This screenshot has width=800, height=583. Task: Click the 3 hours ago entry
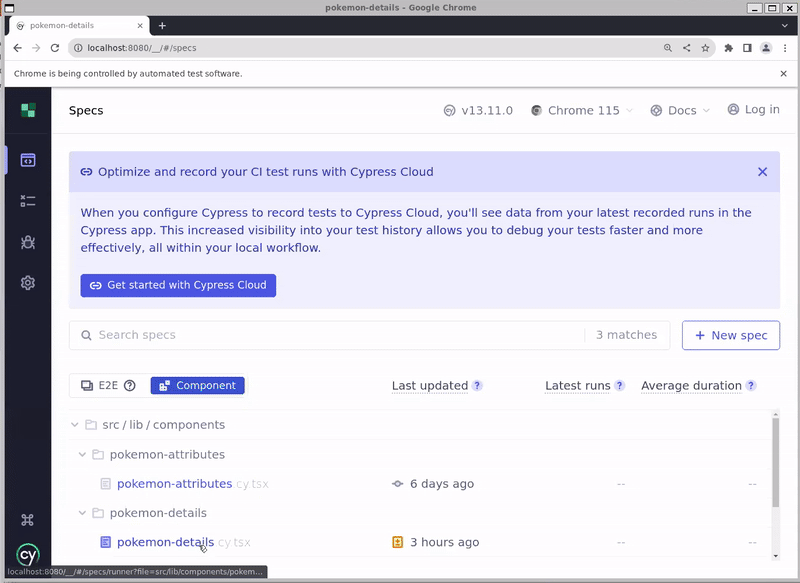click(x=435, y=542)
